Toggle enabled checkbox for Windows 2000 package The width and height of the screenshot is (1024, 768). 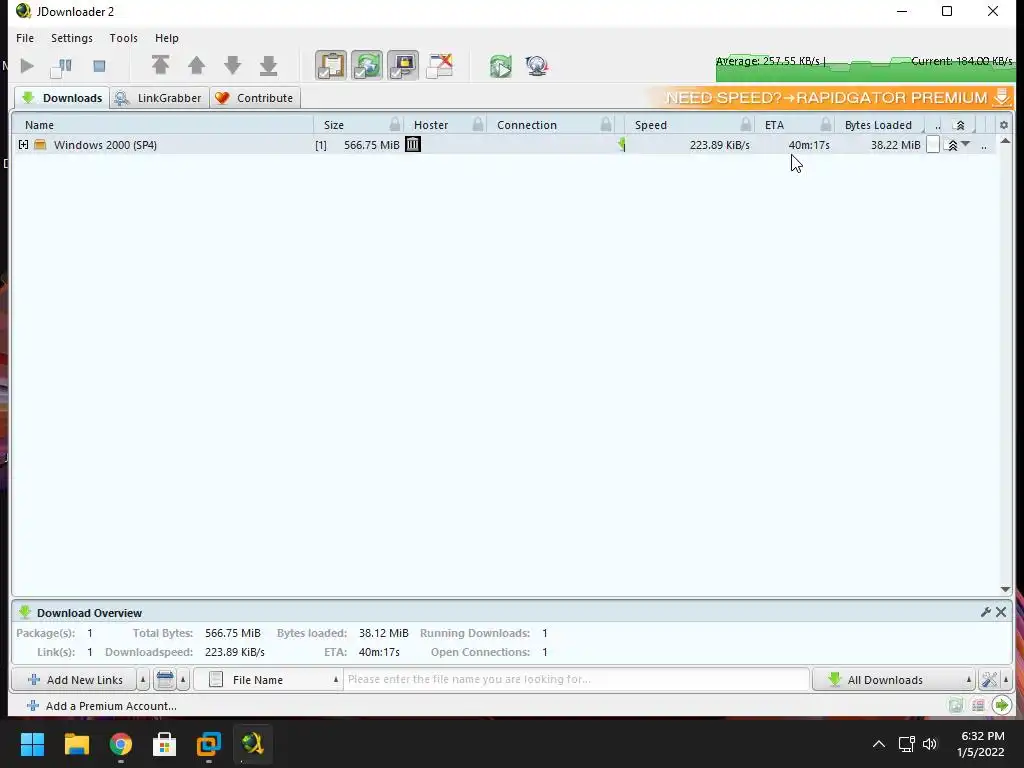(x=933, y=145)
